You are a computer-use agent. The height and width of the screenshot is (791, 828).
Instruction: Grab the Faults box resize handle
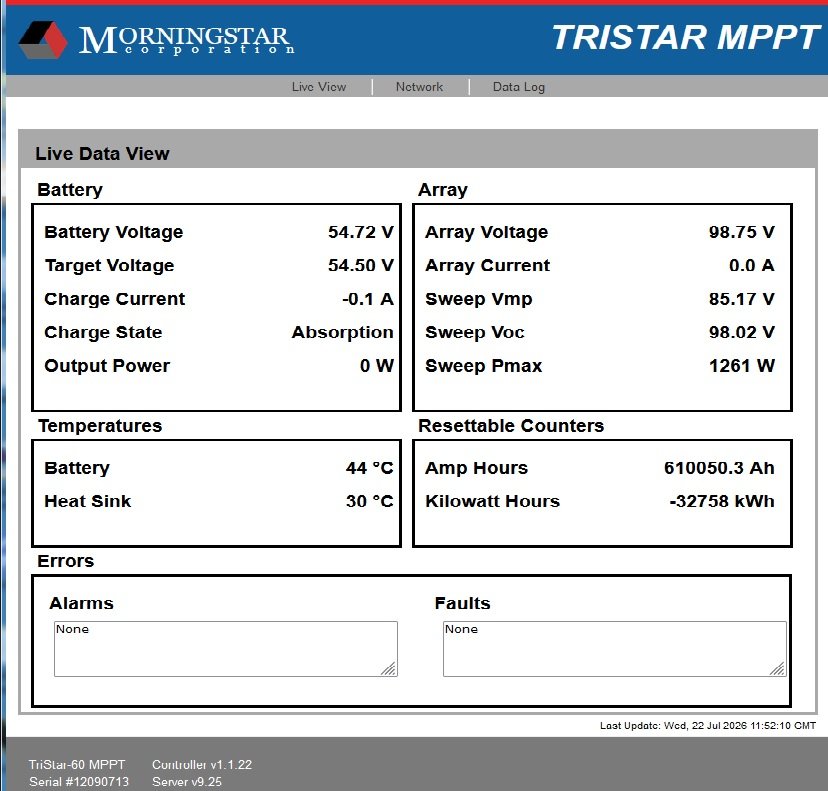pos(777,668)
